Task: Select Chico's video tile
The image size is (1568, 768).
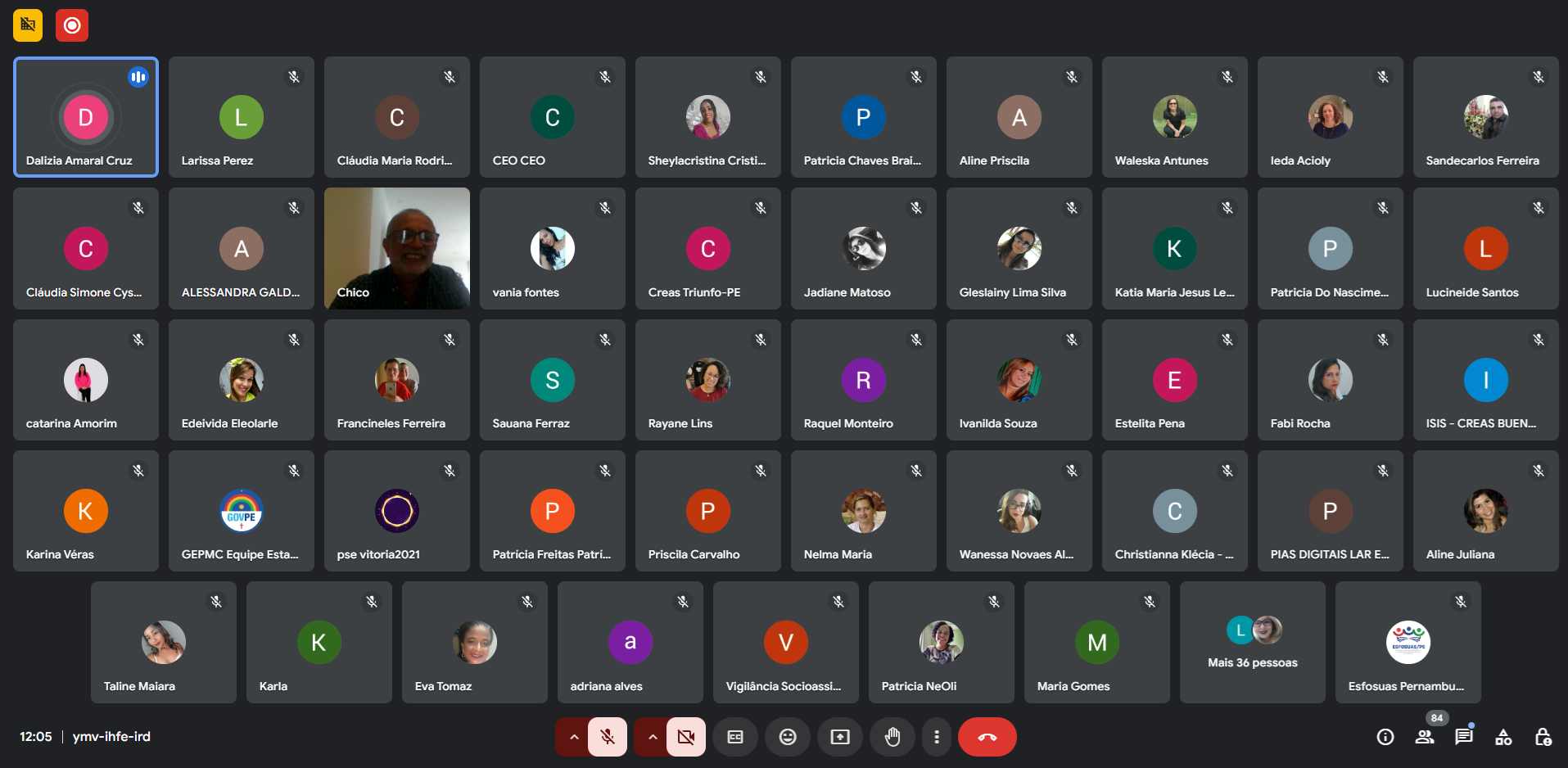Action: pyautogui.click(x=397, y=248)
